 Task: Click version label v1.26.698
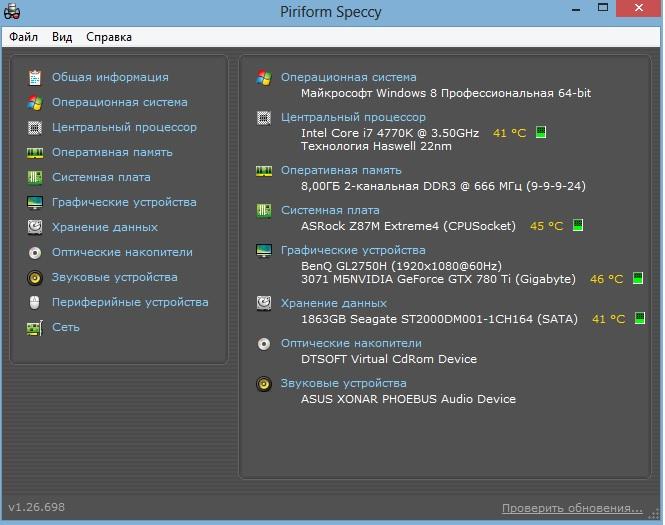pyautogui.click(x=36, y=507)
